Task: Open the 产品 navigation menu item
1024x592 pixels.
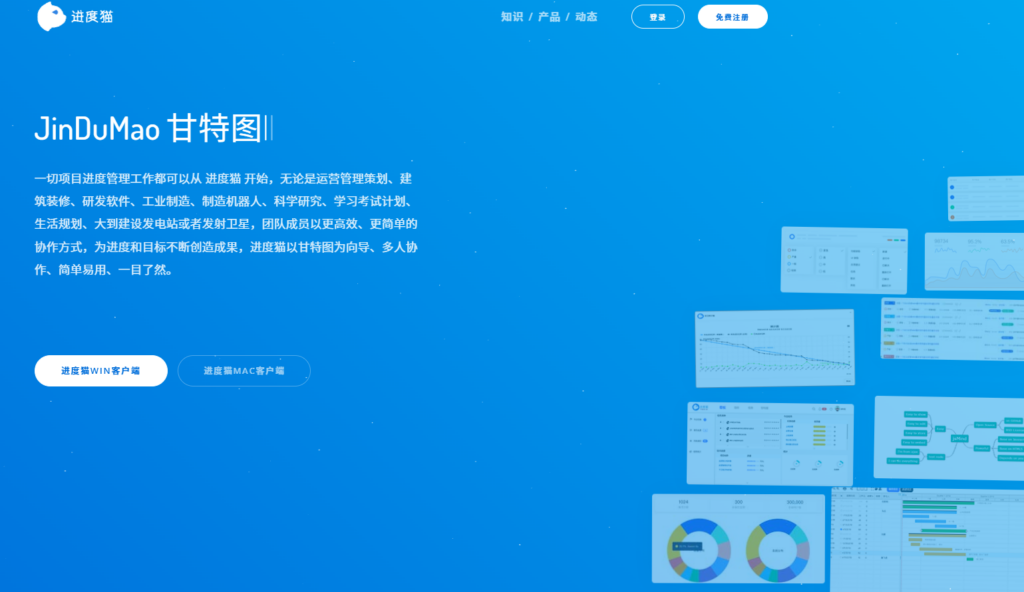Action: (x=547, y=16)
